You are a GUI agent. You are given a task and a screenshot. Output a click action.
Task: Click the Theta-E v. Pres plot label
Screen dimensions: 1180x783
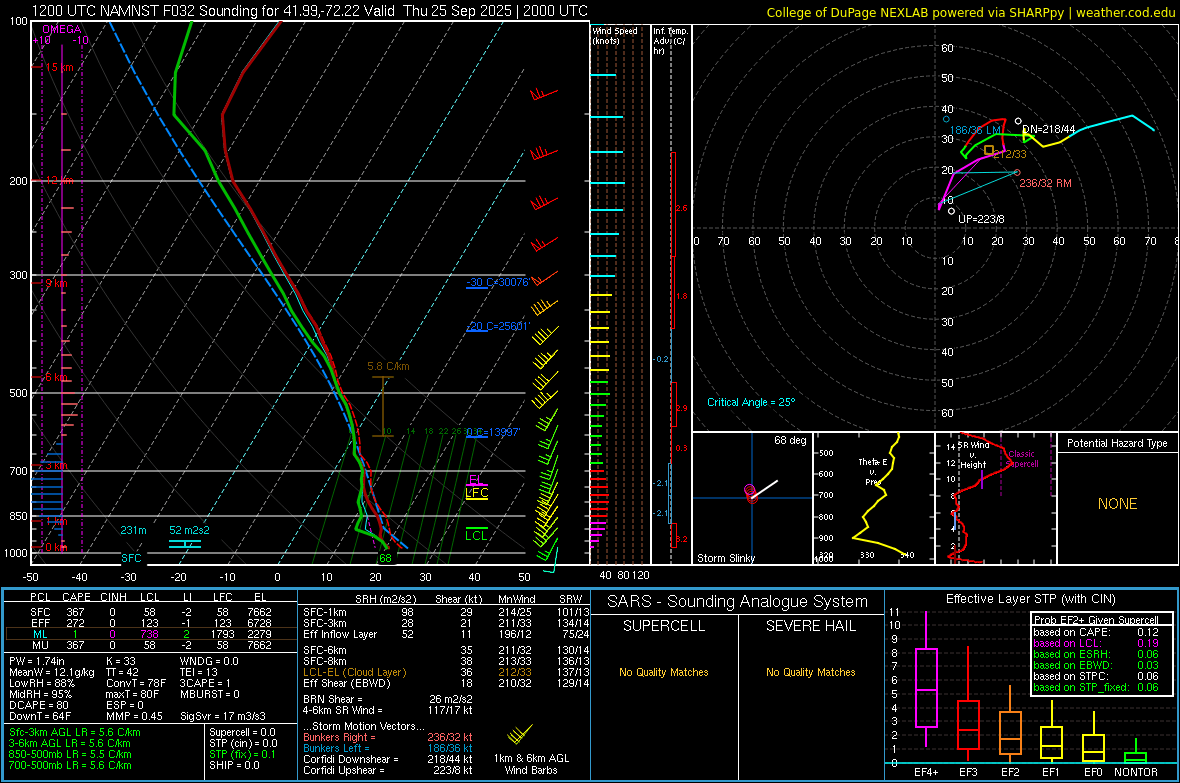tap(873, 472)
